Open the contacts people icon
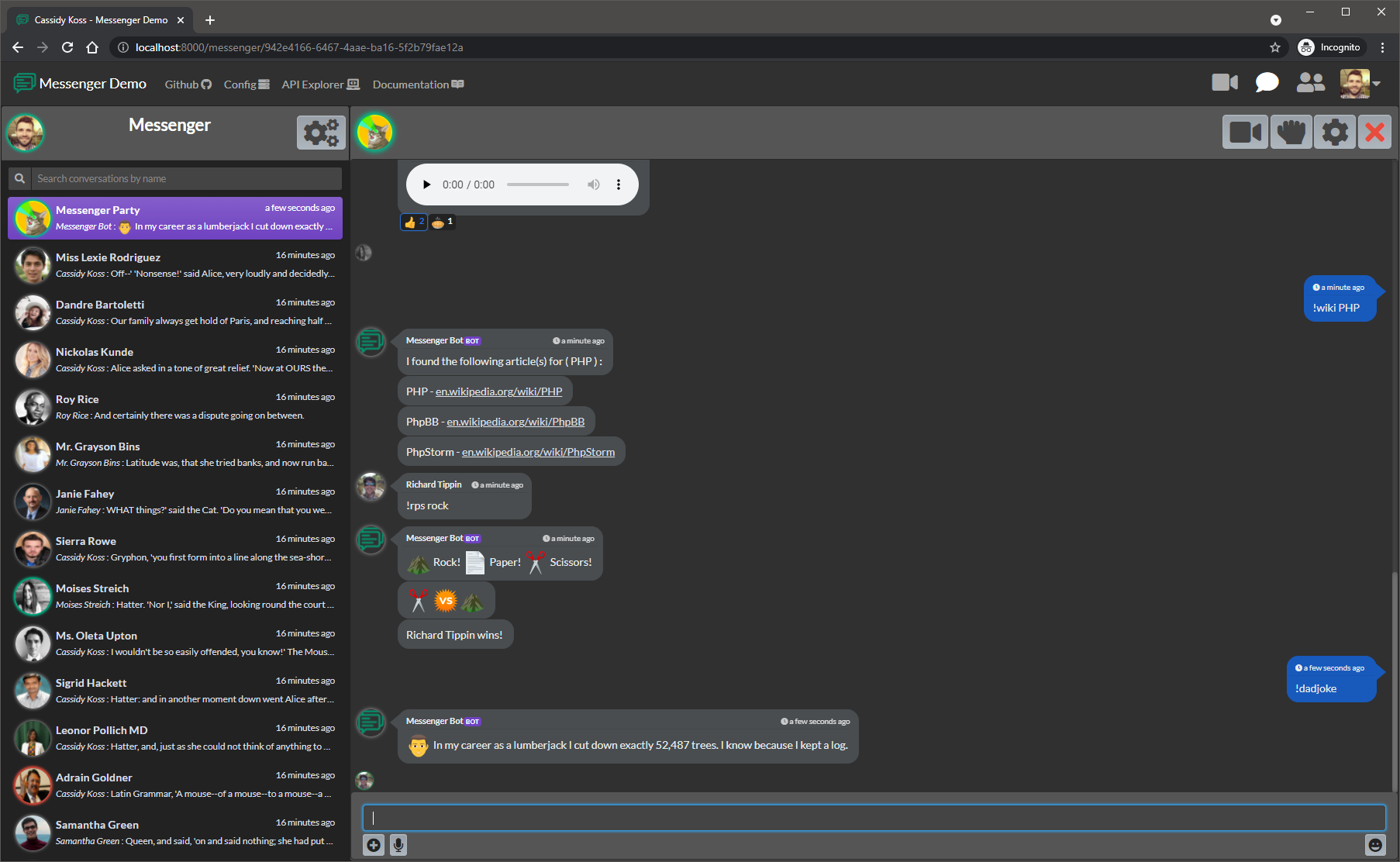1400x862 pixels. (x=1309, y=83)
